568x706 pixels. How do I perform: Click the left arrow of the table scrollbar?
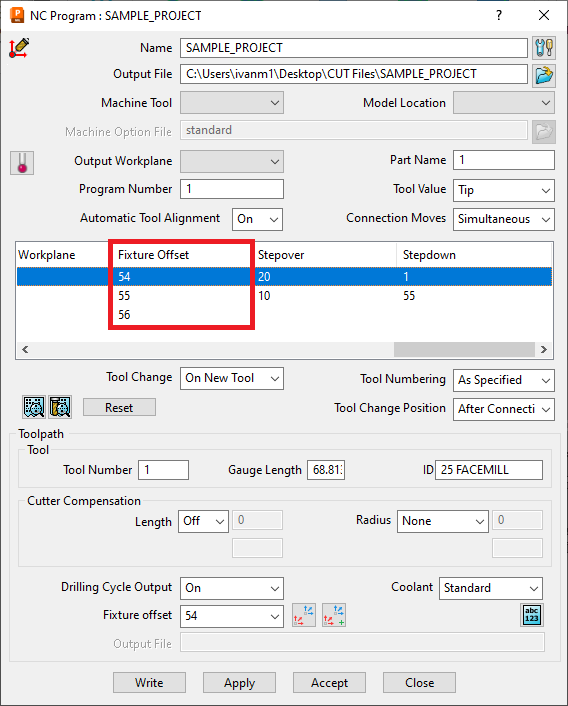[x=25, y=349]
